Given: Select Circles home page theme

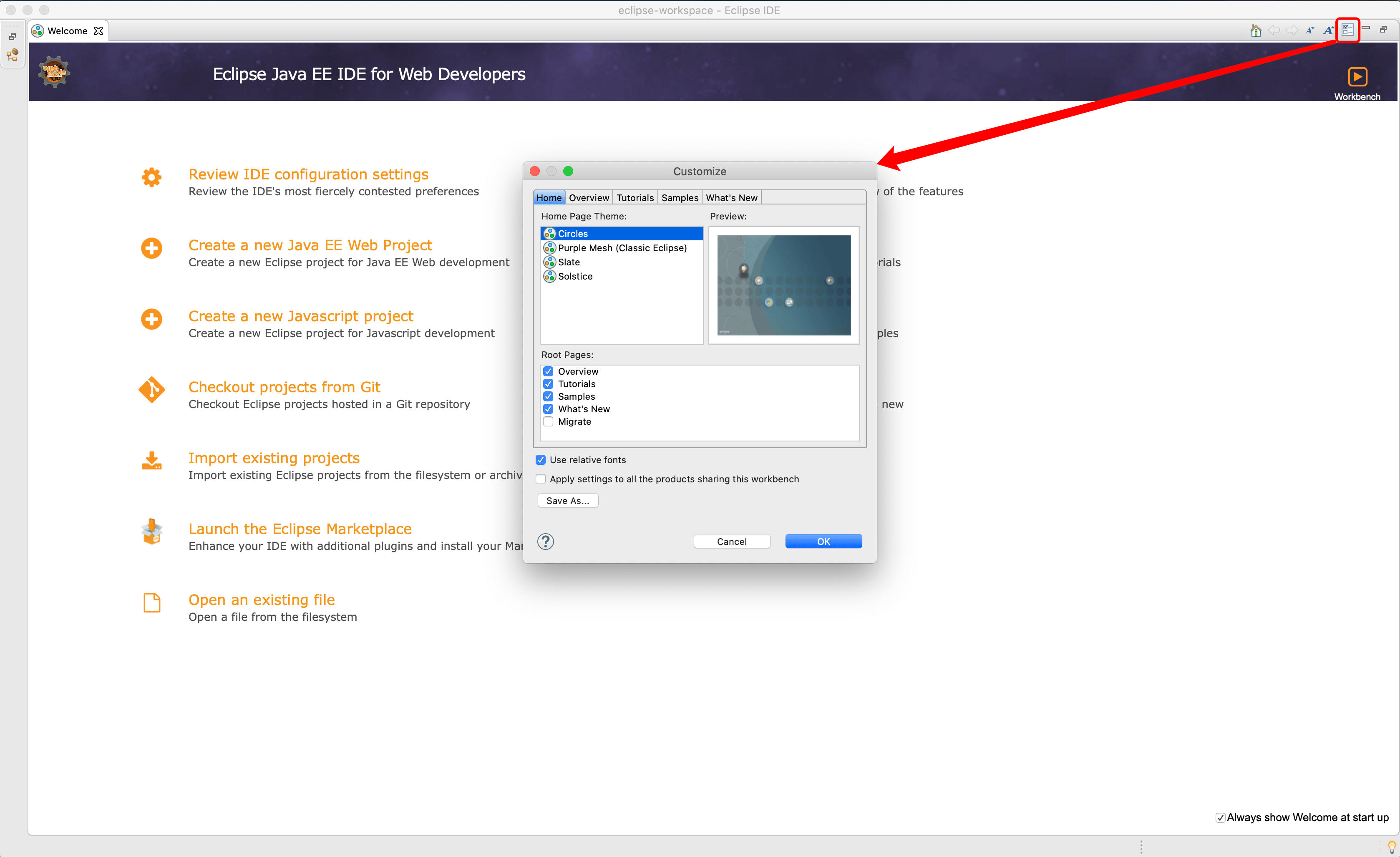Looking at the screenshot, I should coord(622,234).
